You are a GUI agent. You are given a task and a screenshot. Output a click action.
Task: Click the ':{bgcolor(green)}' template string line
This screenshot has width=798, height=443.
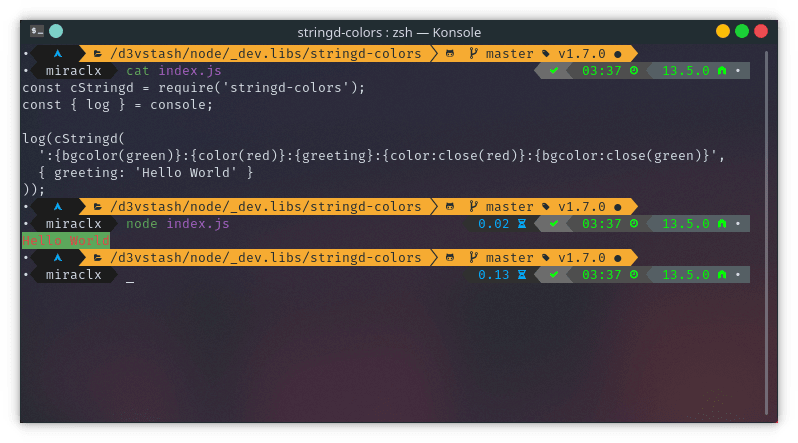click(x=382, y=156)
